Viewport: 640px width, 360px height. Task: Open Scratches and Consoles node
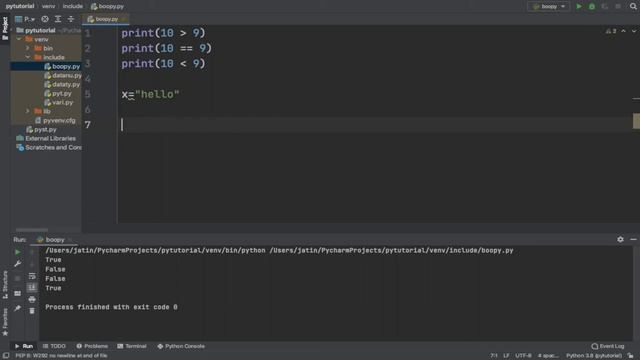49,147
